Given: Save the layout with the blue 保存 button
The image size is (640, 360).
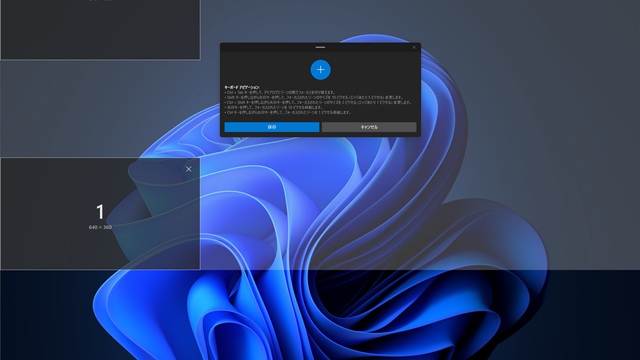Looking at the screenshot, I should pos(271,127).
